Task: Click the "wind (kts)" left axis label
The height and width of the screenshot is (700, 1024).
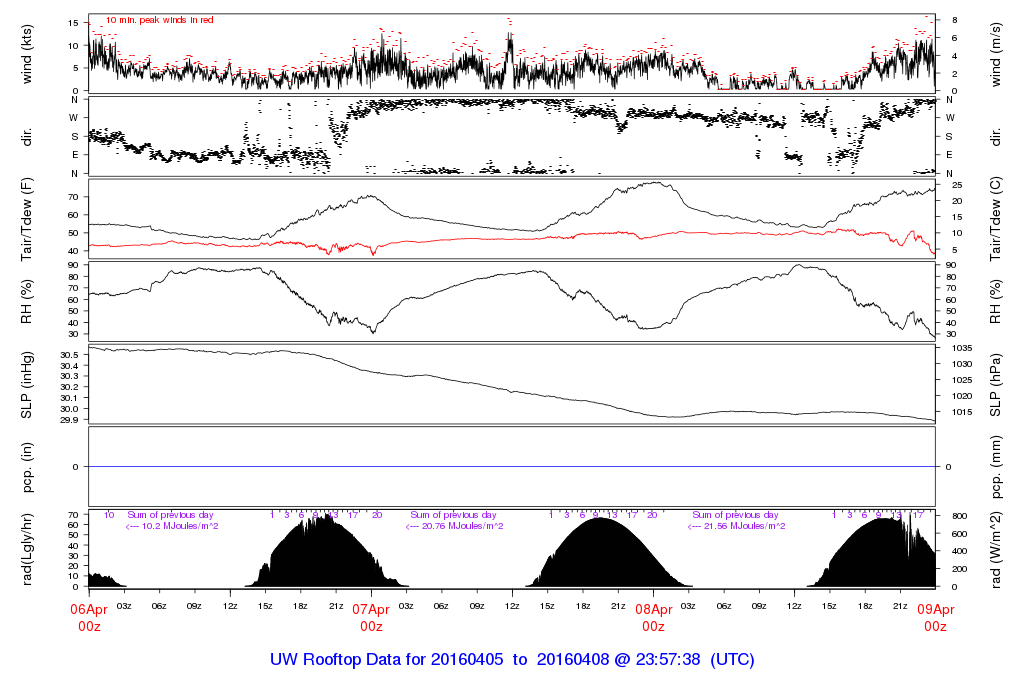Action: 29,53
